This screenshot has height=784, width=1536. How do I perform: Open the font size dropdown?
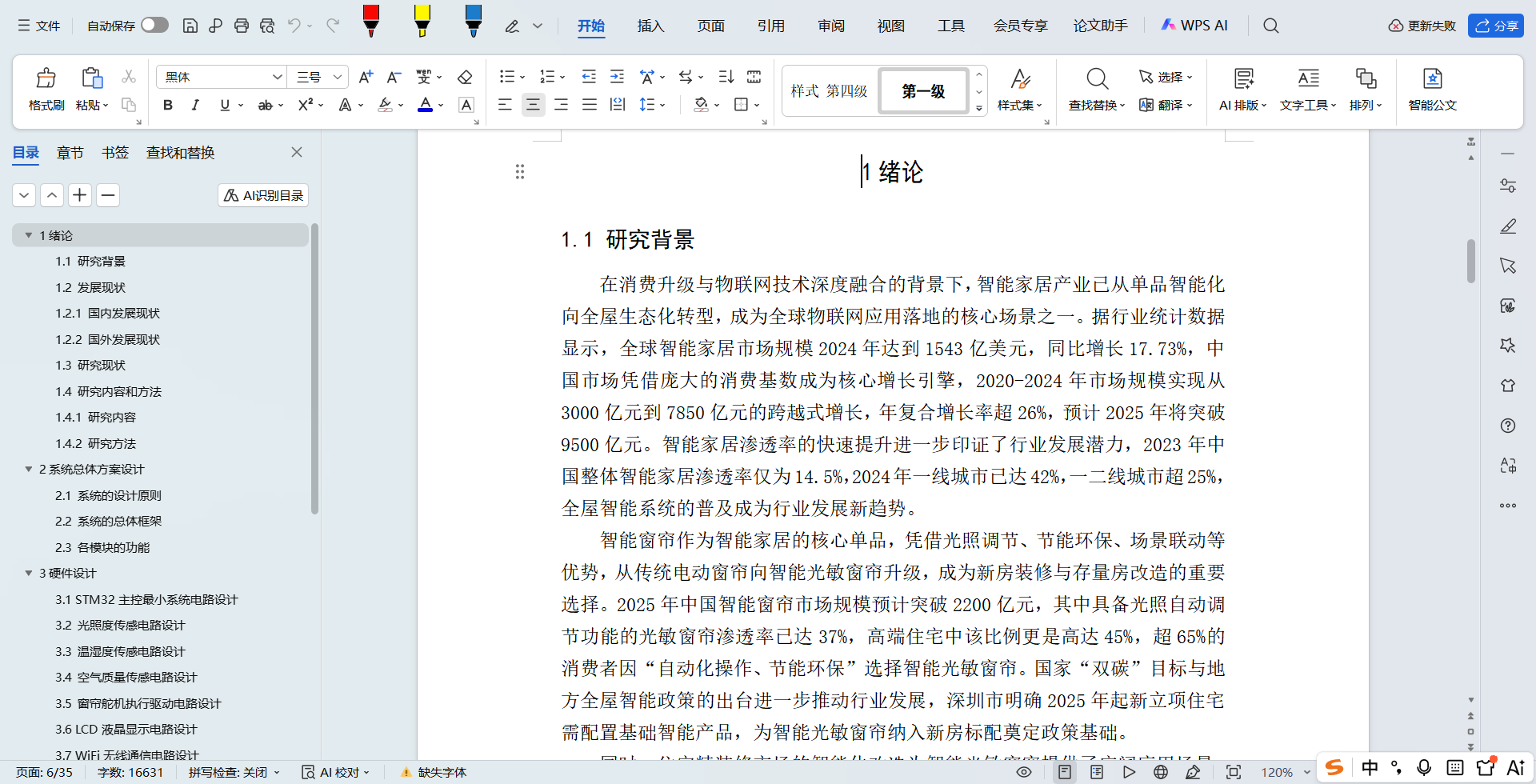pos(338,77)
